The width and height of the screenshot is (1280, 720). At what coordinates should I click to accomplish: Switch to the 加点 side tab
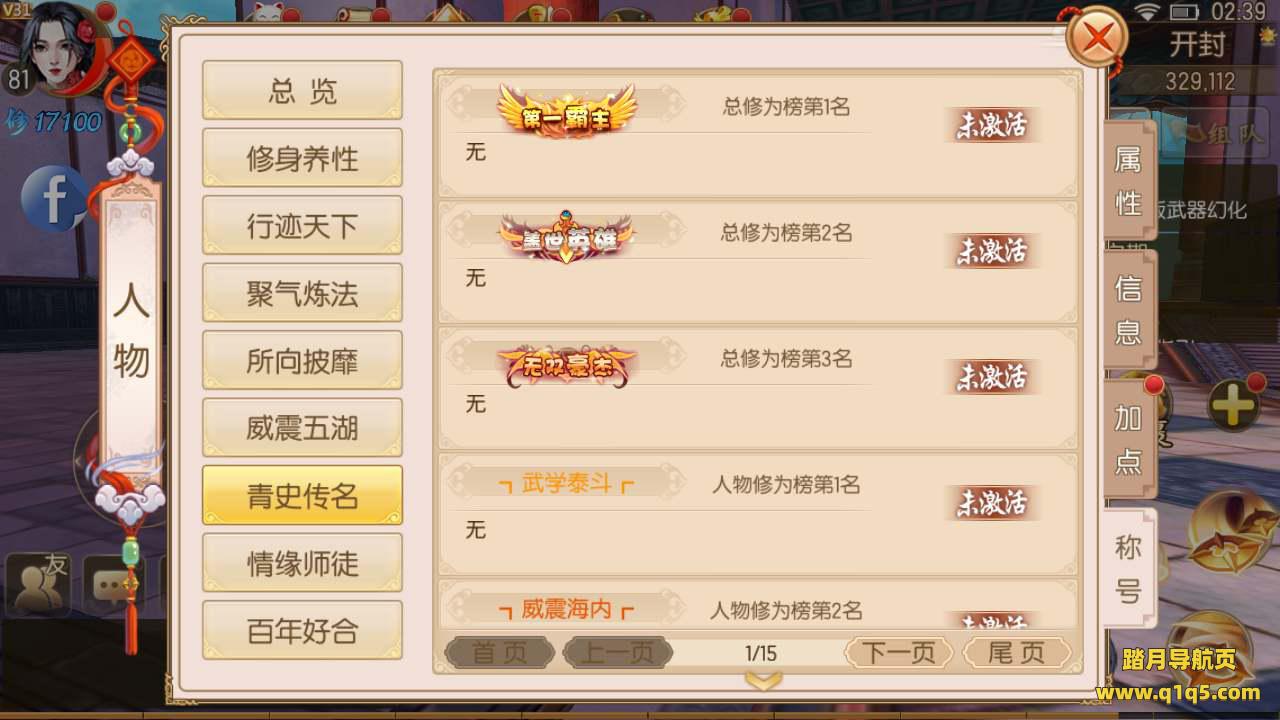click(x=1129, y=440)
